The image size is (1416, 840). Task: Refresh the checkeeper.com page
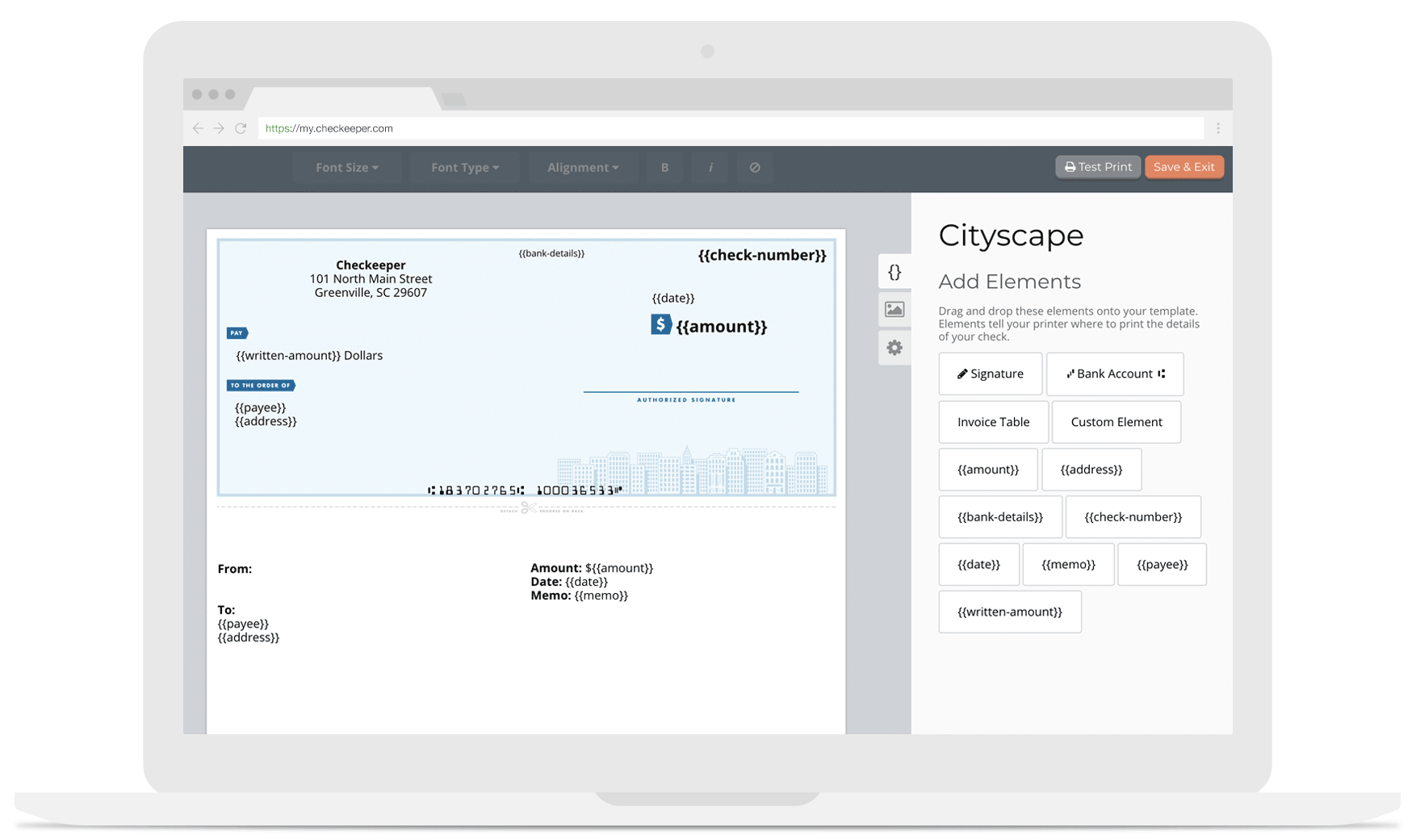(241, 127)
